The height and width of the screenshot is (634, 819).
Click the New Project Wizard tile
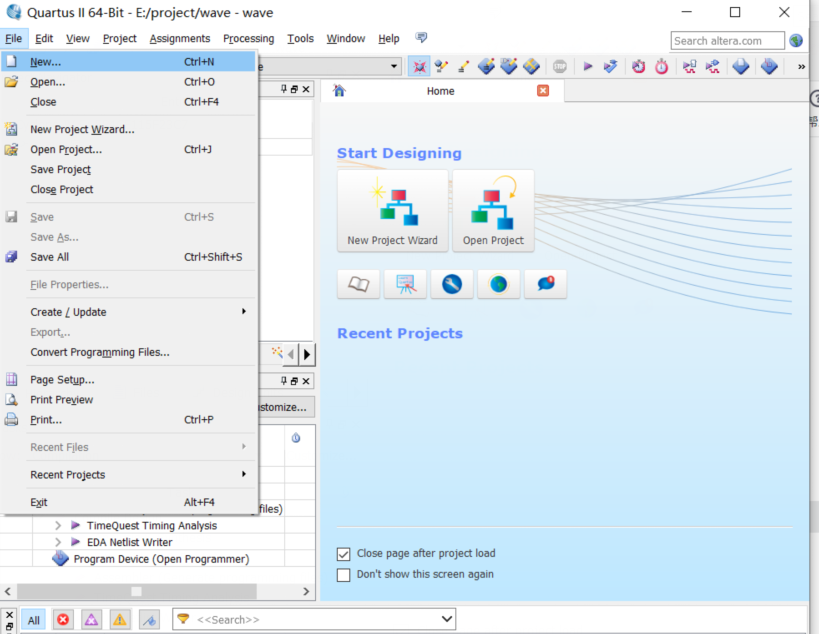click(x=392, y=211)
